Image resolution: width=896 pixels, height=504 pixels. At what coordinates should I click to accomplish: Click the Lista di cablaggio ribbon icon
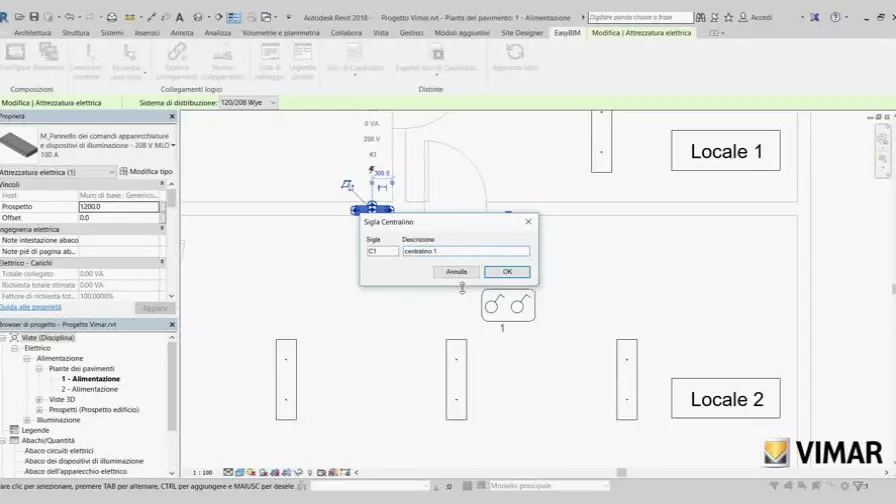pyautogui.click(x=270, y=53)
